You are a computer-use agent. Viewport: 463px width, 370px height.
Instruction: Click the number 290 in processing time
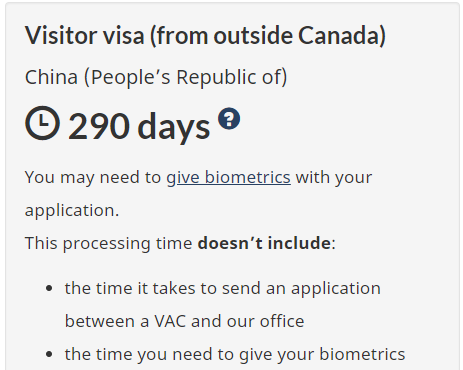tap(99, 126)
